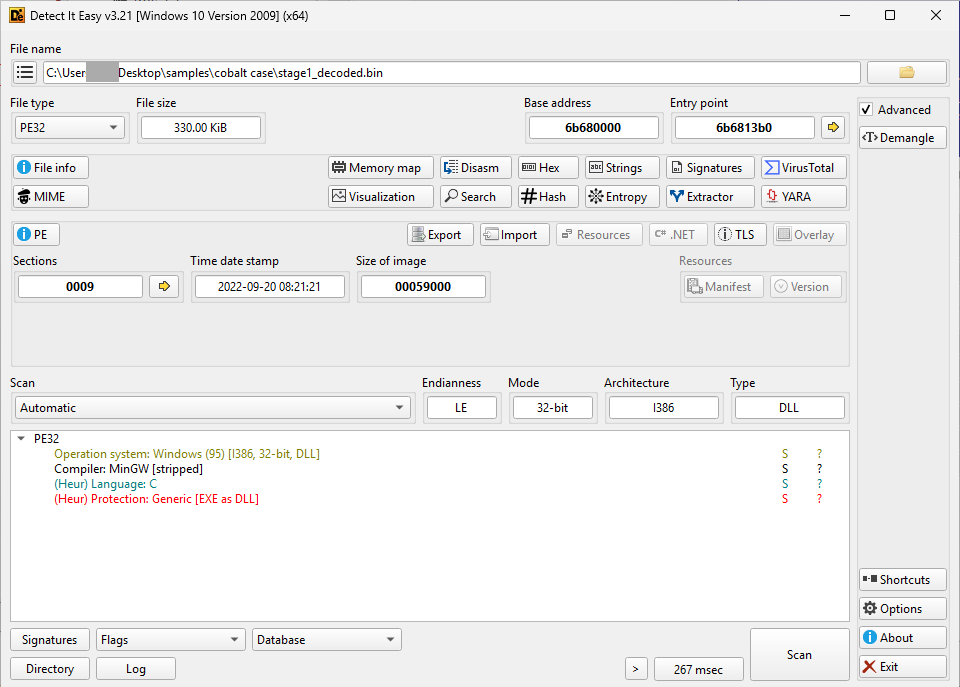View the PE Export table
The width and height of the screenshot is (960, 687).
pyautogui.click(x=440, y=235)
